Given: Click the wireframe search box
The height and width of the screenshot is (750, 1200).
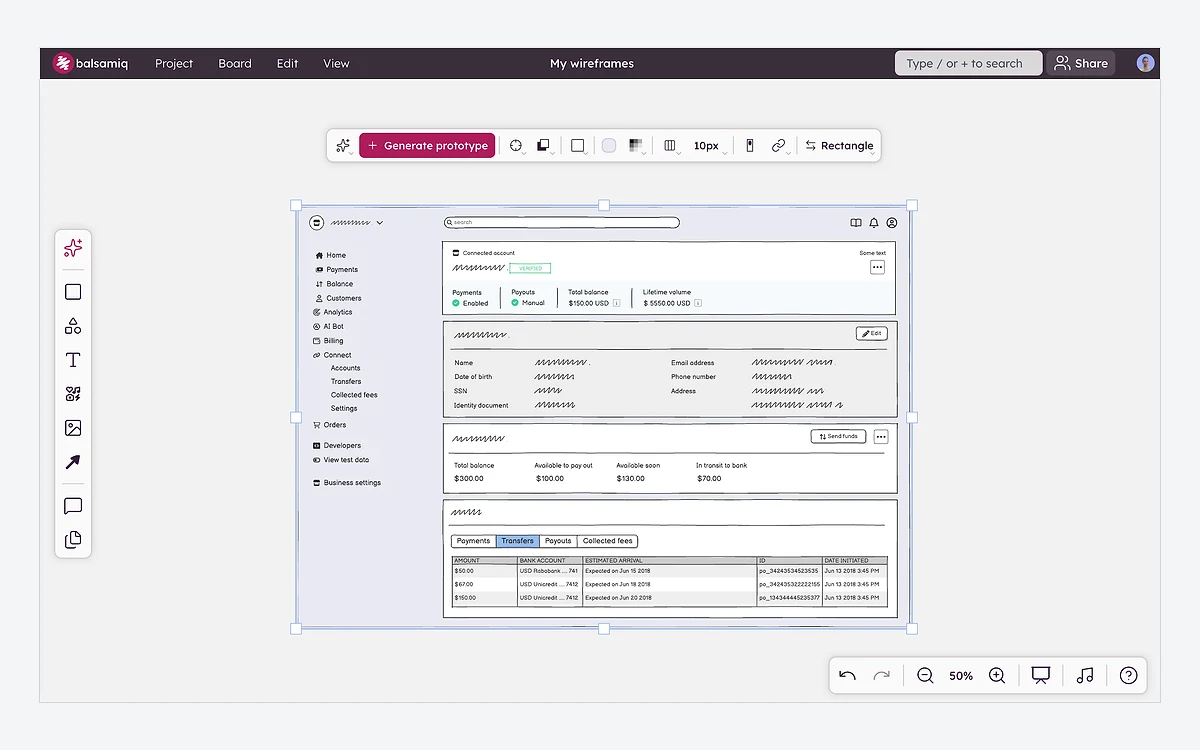Looking at the screenshot, I should tap(562, 222).
